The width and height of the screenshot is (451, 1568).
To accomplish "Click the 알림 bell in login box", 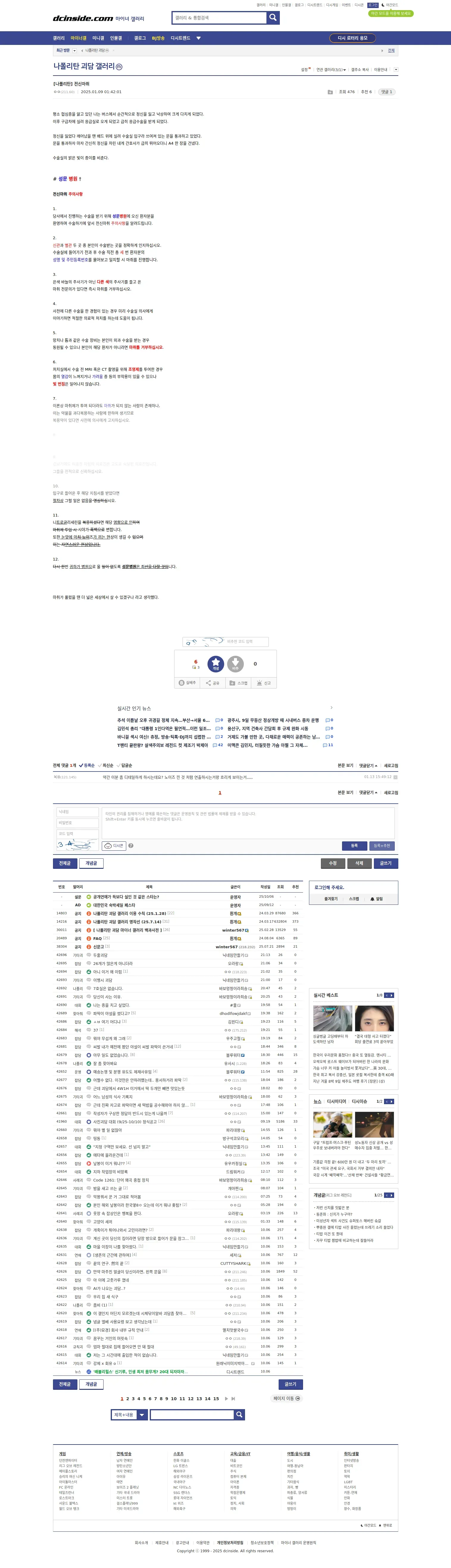I will (x=377, y=899).
